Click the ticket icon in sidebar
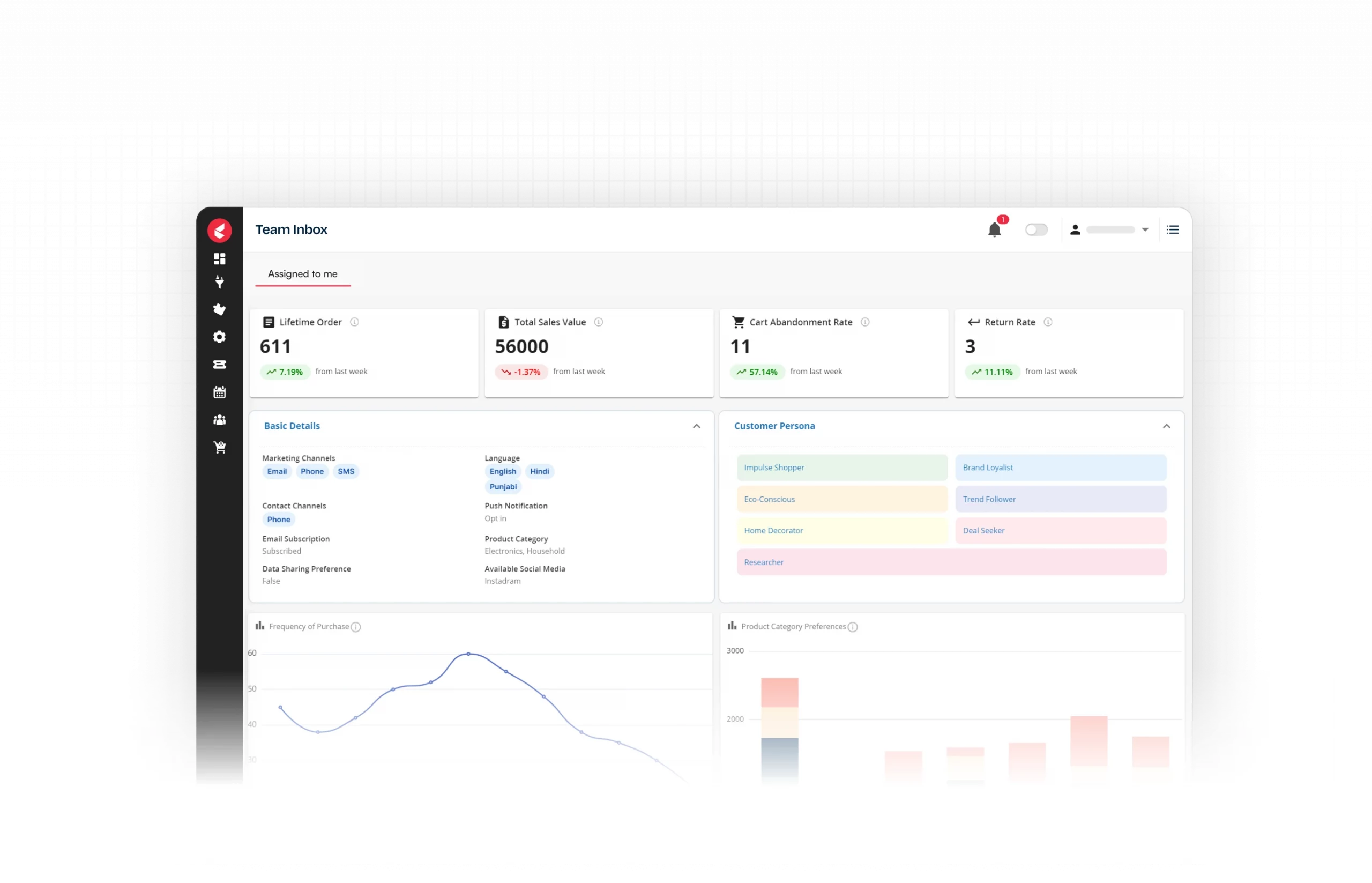Image resolution: width=1372 pixels, height=883 pixels. (x=220, y=365)
